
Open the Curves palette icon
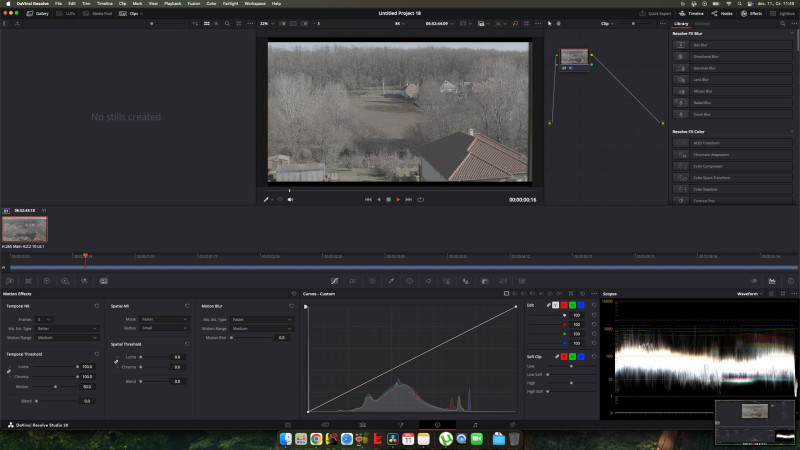(335, 281)
